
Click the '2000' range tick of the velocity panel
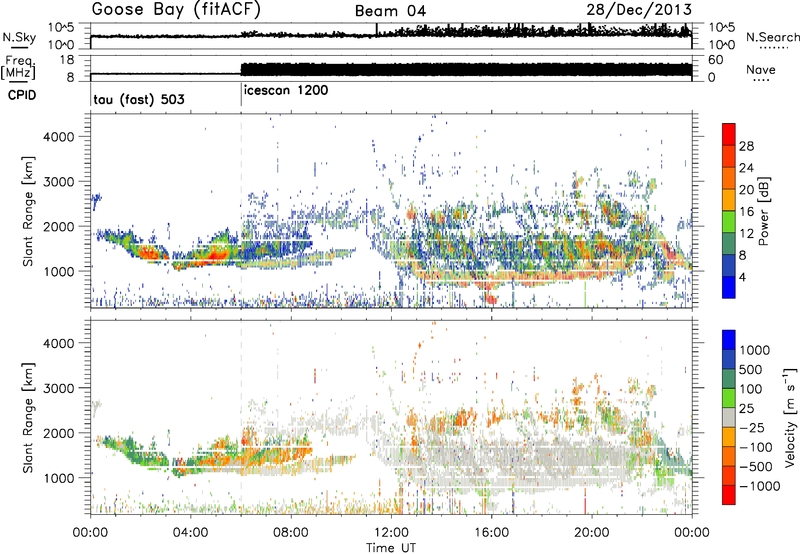pyautogui.click(x=58, y=433)
